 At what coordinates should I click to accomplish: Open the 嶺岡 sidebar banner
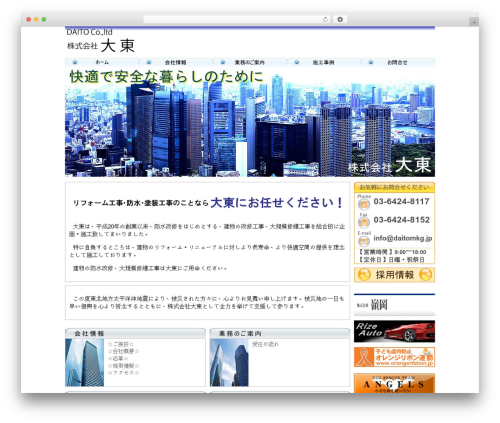click(x=394, y=305)
